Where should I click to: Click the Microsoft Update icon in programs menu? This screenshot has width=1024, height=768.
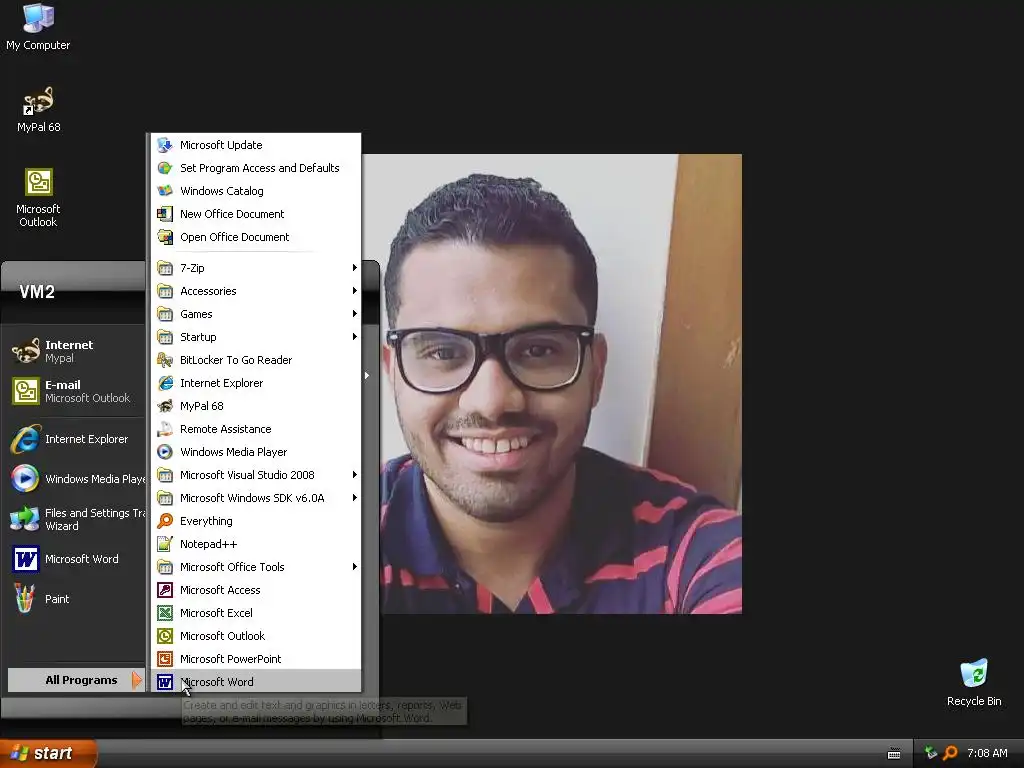point(165,145)
